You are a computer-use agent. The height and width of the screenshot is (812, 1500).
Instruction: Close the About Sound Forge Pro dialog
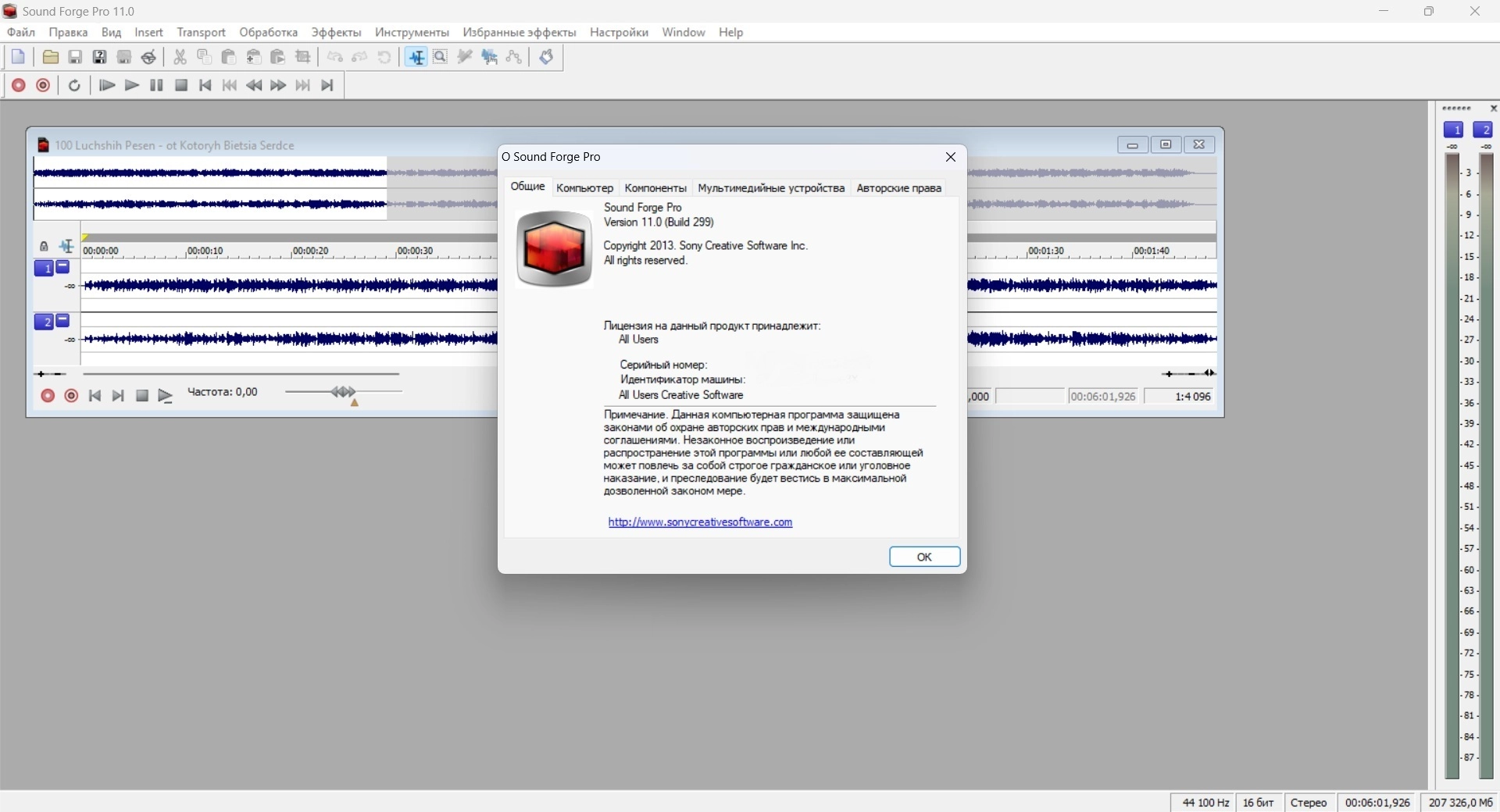[x=951, y=157]
